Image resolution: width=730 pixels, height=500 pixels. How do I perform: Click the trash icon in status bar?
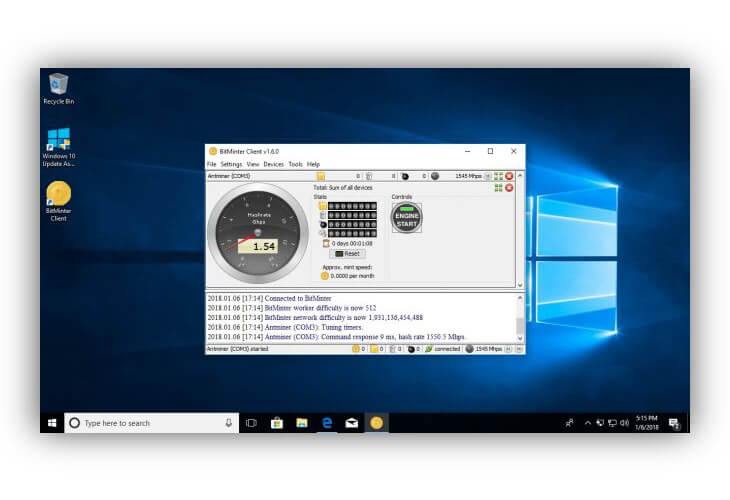[392, 349]
